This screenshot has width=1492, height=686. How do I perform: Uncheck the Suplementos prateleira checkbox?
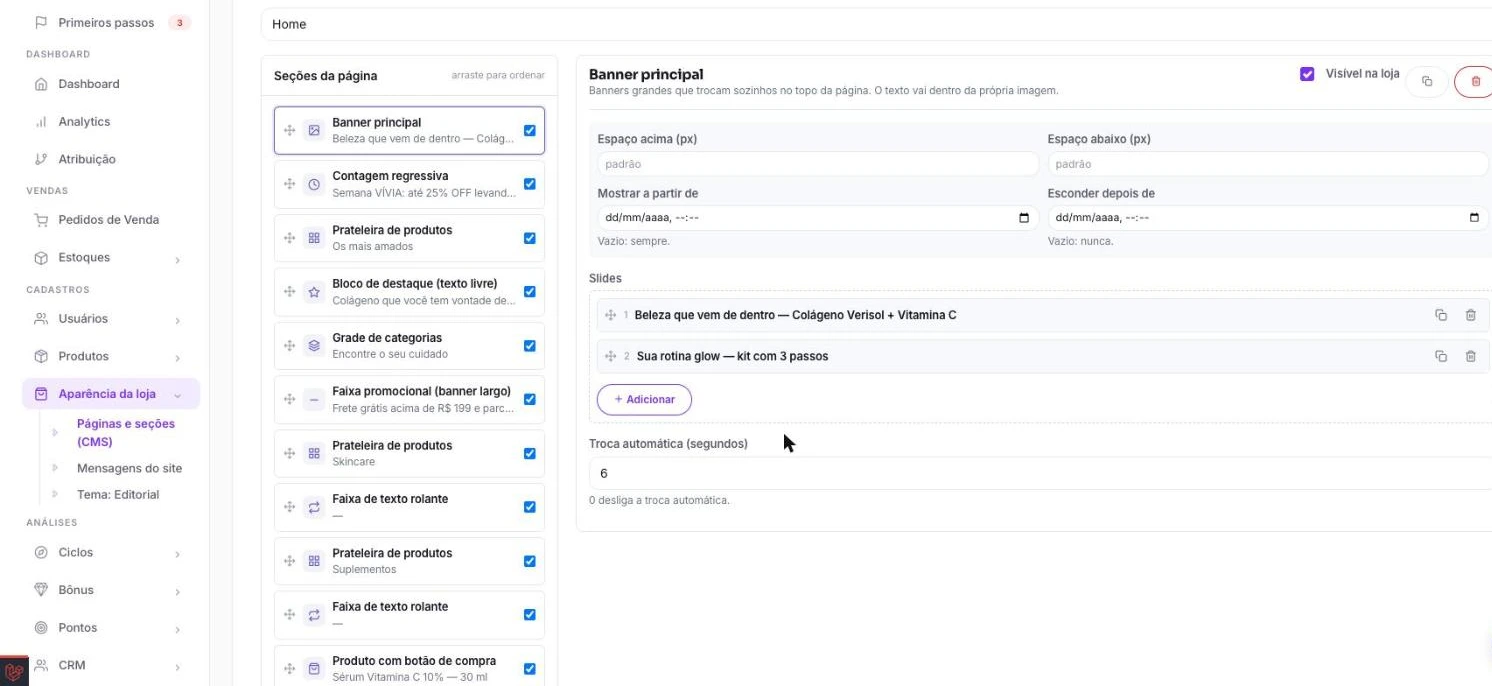(530, 561)
